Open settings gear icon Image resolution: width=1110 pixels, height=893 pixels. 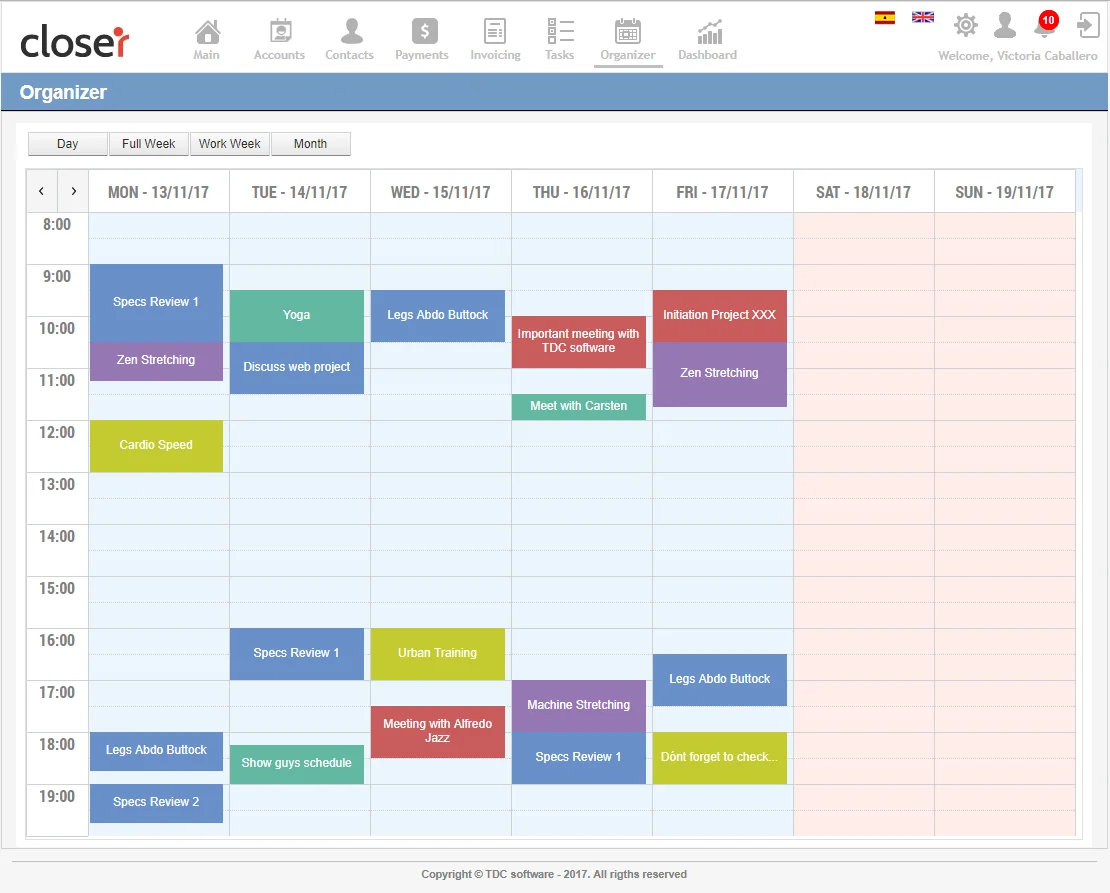(965, 25)
